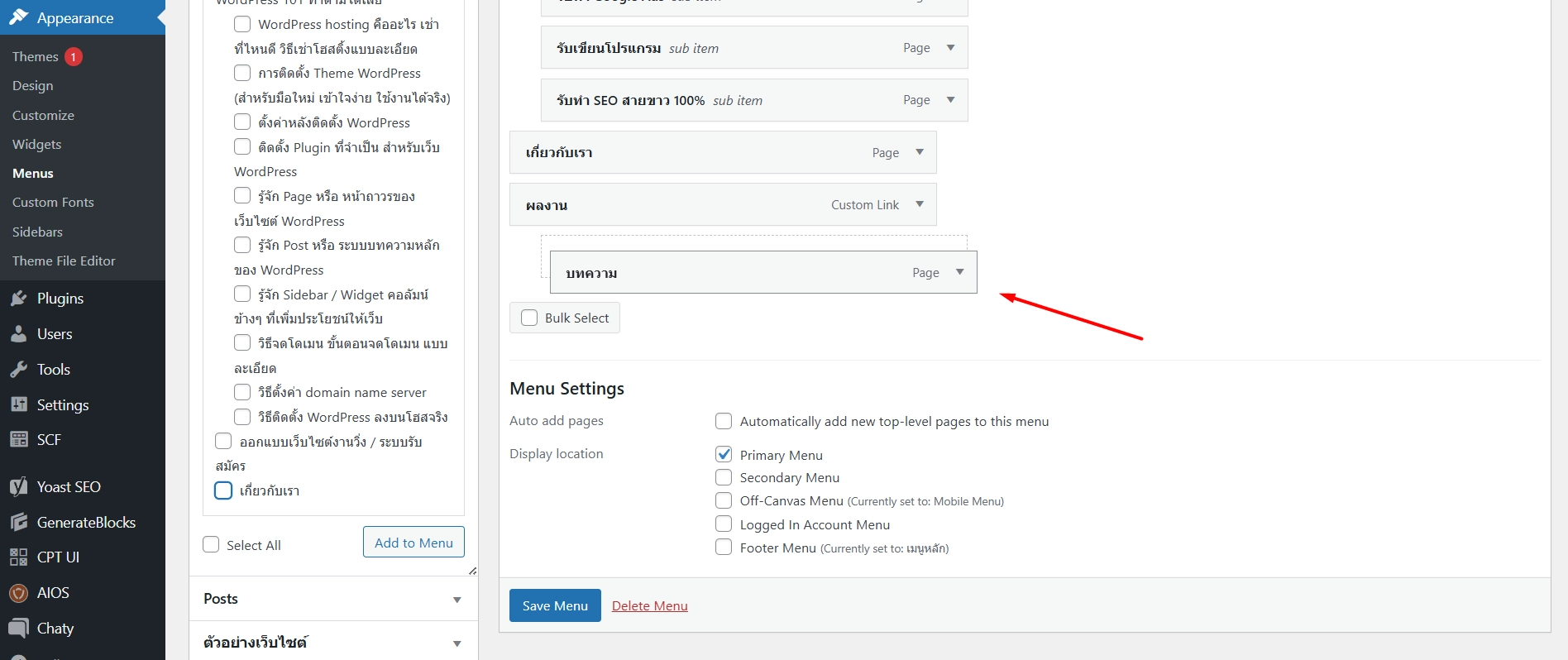The height and width of the screenshot is (660, 1568).
Task: Click the AIOS shield icon
Action: point(18,593)
